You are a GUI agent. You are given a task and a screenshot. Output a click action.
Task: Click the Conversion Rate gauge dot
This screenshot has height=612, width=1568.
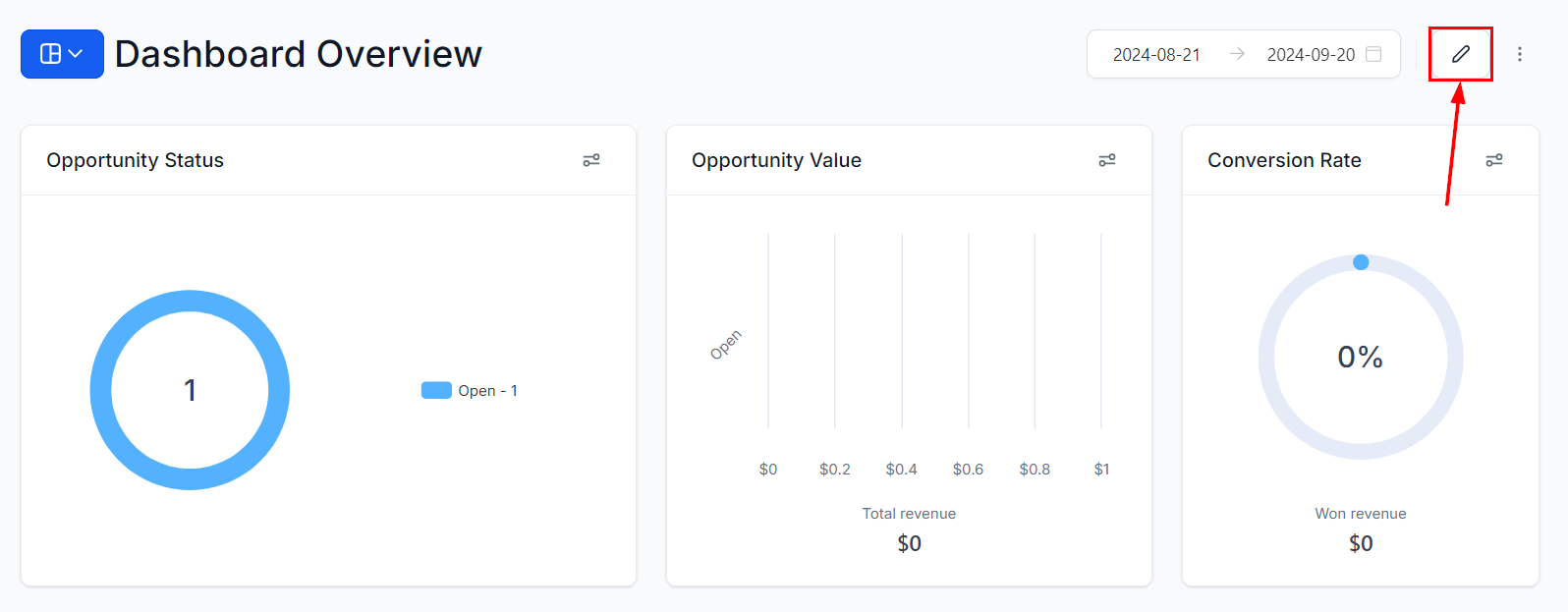[x=1361, y=262]
